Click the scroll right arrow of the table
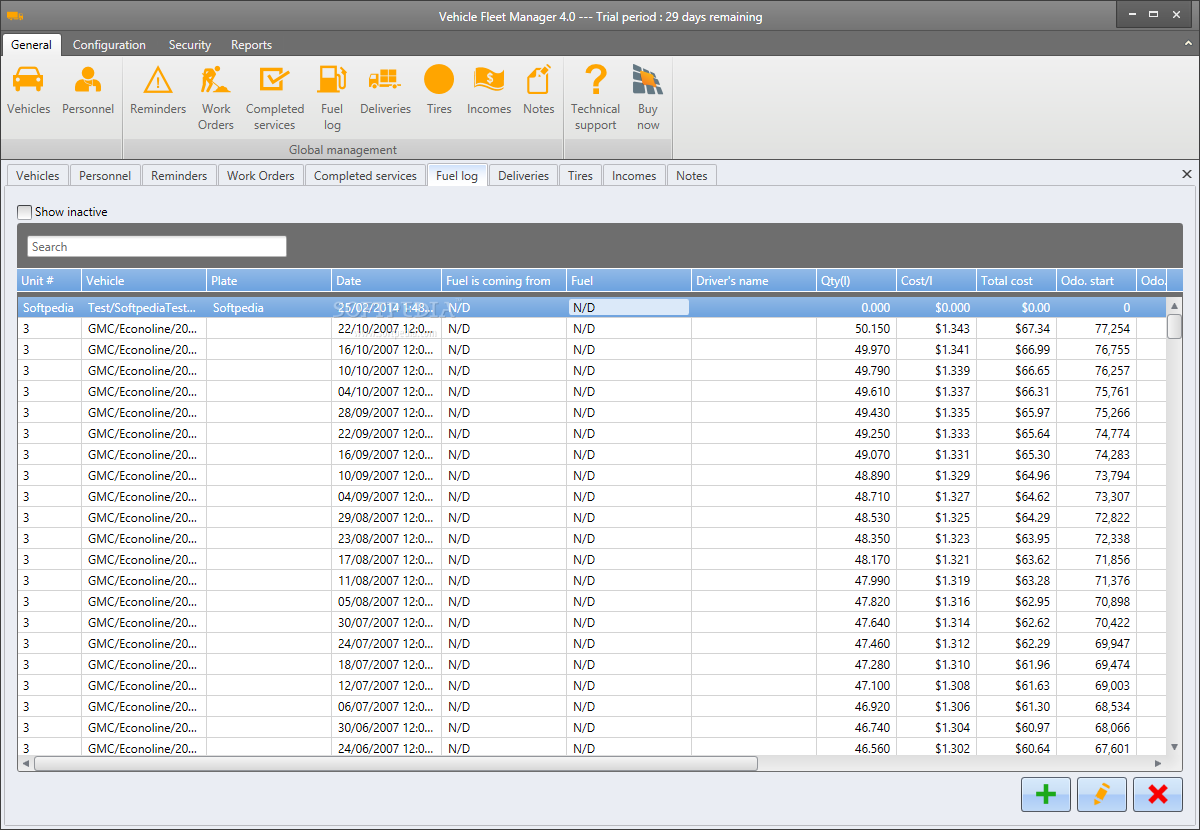 tap(1159, 763)
